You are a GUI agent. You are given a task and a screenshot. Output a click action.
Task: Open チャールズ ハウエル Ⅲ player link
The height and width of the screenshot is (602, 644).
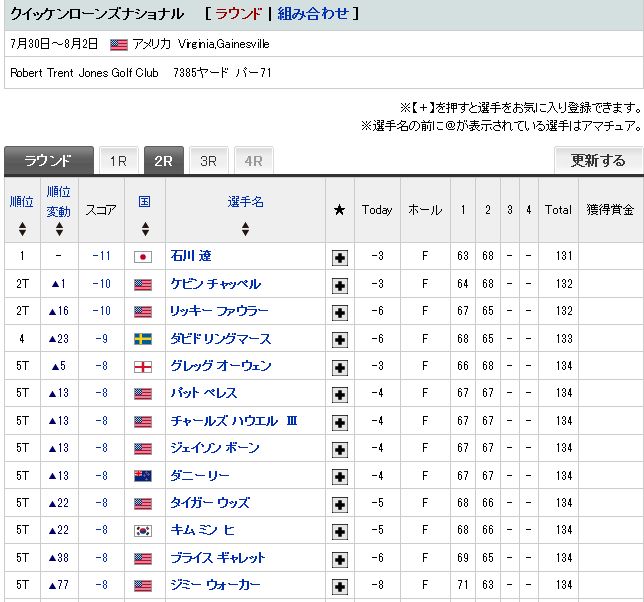(x=234, y=421)
